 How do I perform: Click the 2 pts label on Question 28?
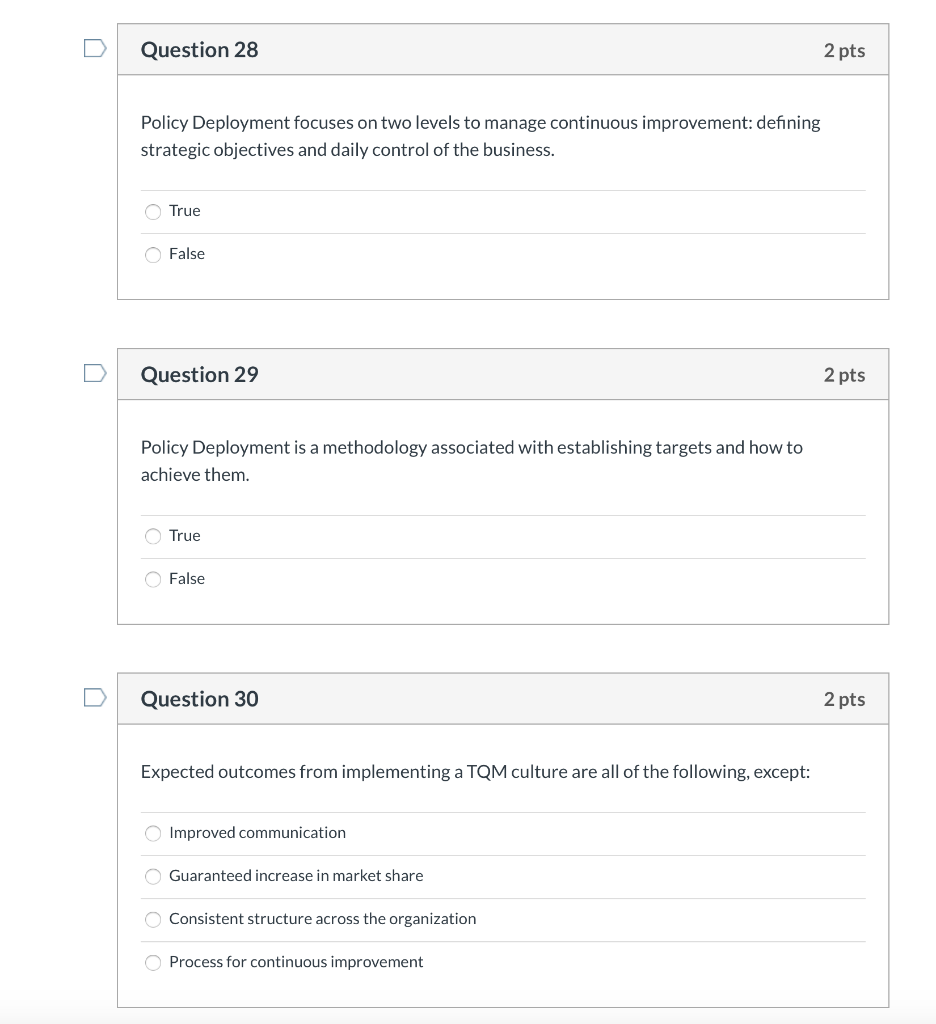click(845, 49)
